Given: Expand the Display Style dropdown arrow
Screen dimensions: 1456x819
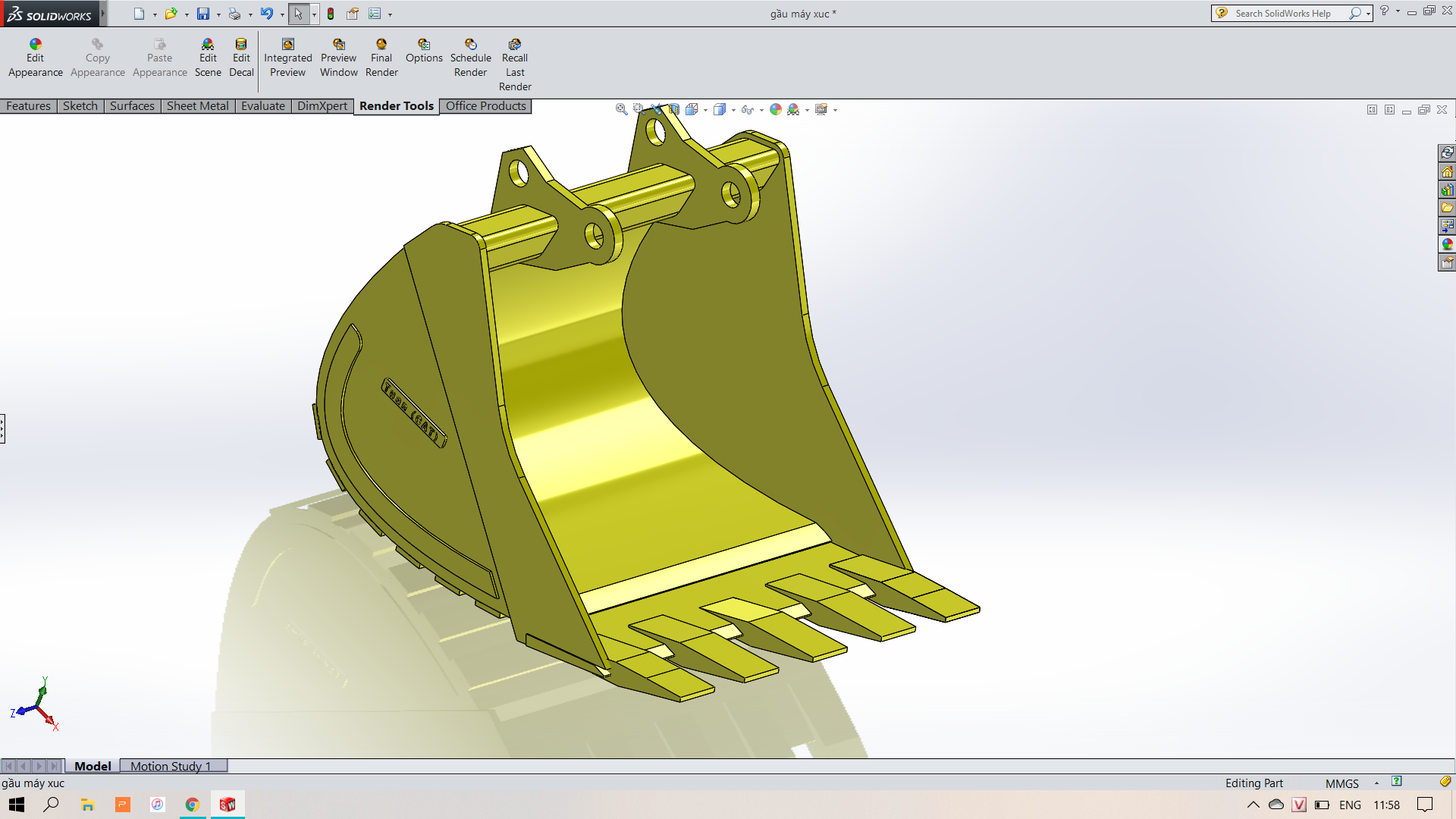Looking at the screenshot, I should pyautogui.click(x=733, y=110).
